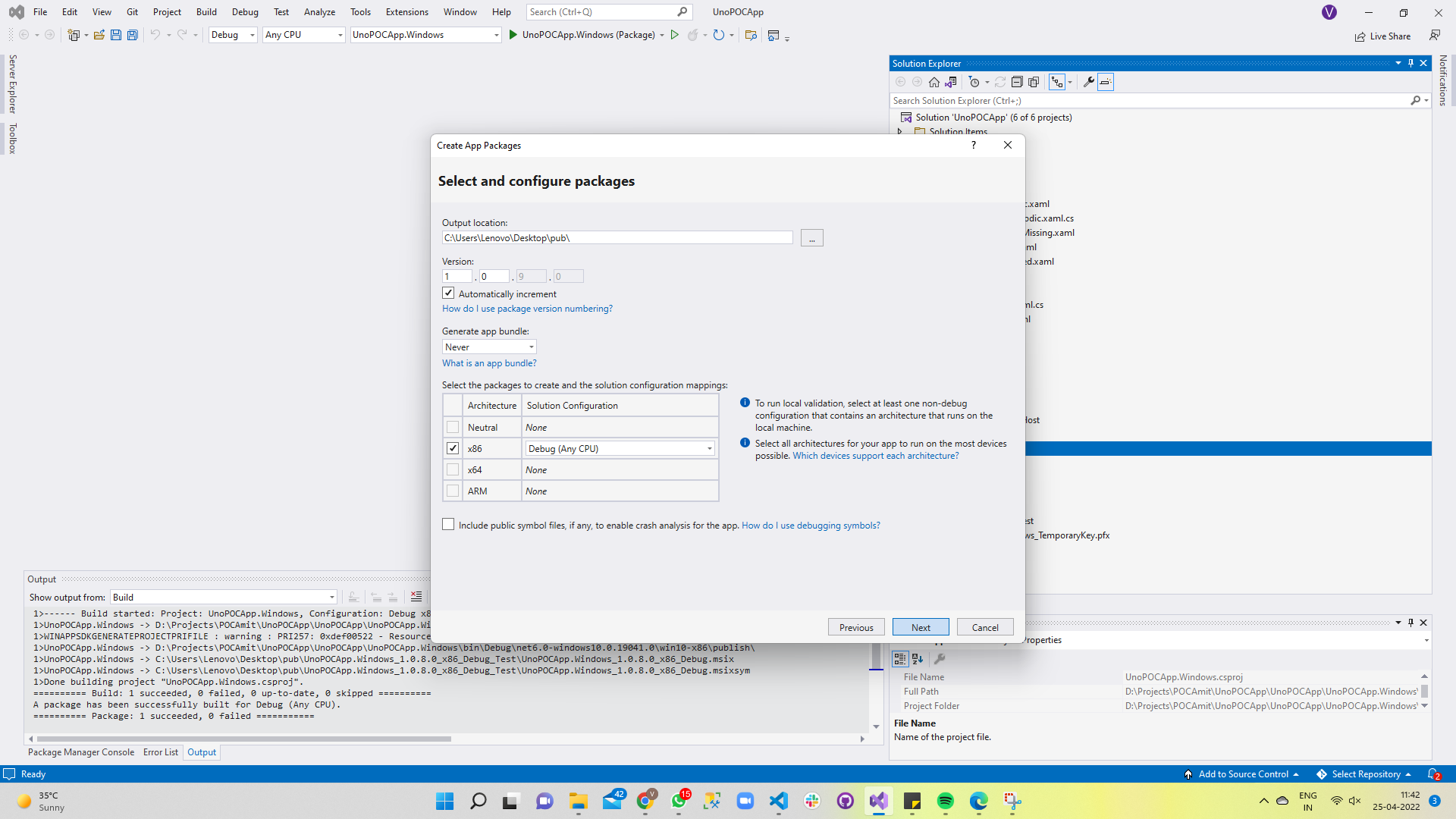1456x819 pixels.
Task: Check Include public symbol files option
Action: pyautogui.click(x=448, y=524)
